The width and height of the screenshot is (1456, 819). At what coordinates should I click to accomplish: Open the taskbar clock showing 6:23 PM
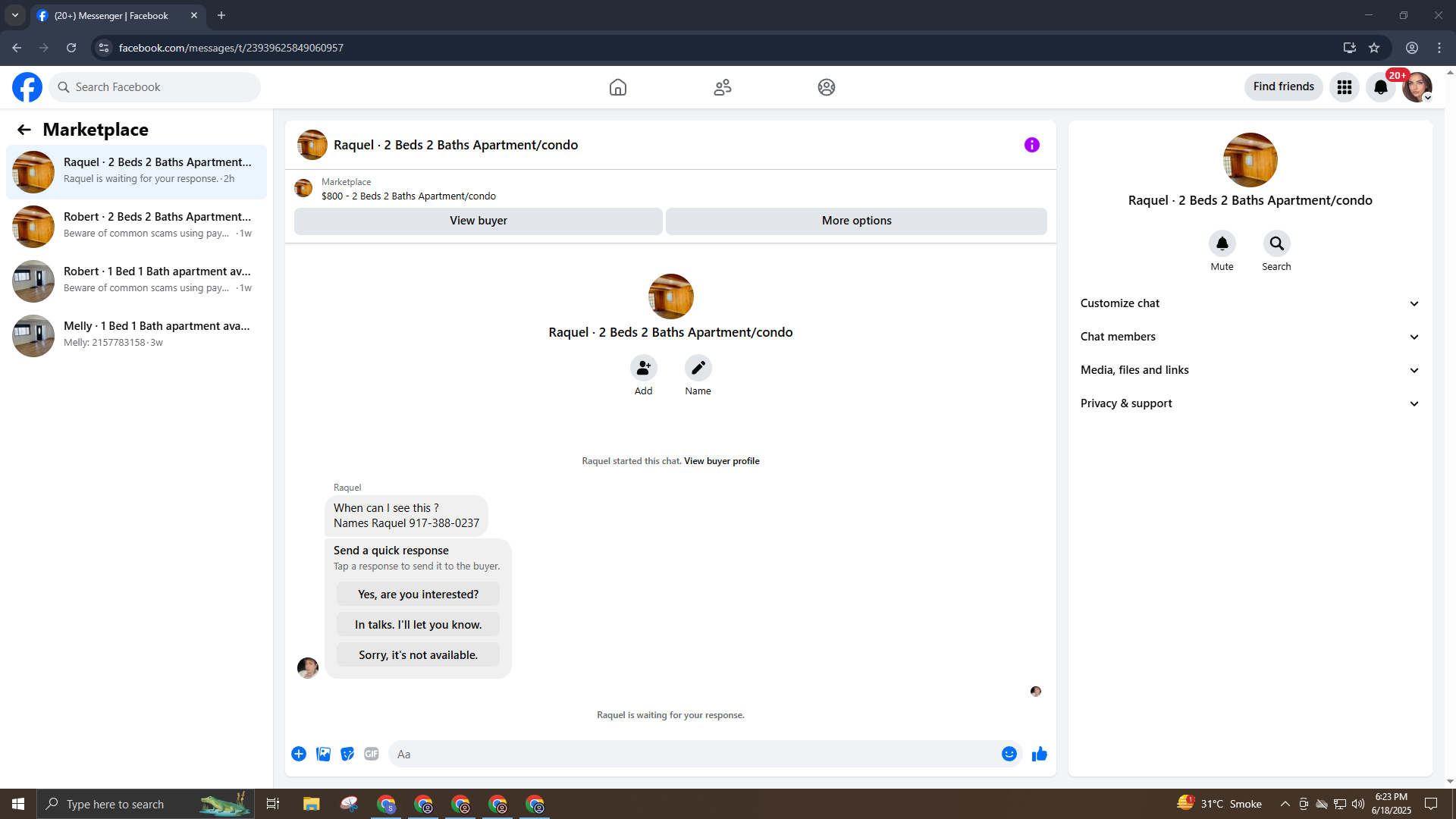[1392, 804]
